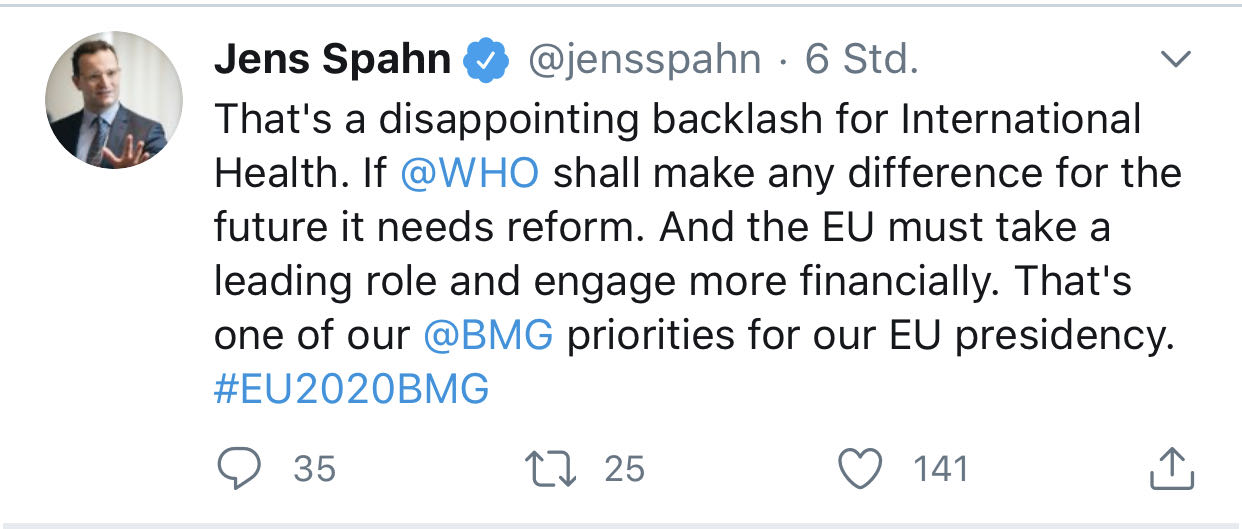The height and width of the screenshot is (529, 1242).
Task: Click the retweet count of 25
Action: [624, 468]
